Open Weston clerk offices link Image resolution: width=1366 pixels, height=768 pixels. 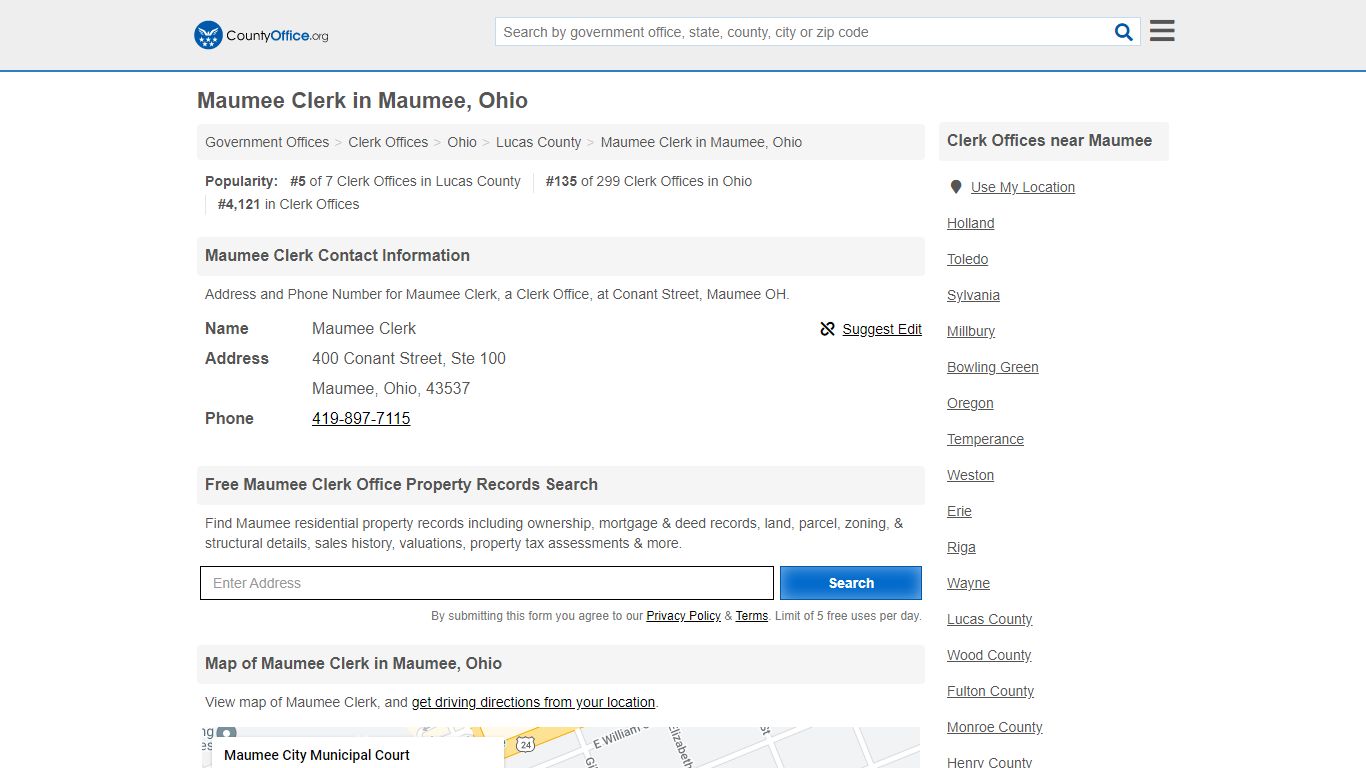pos(970,475)
